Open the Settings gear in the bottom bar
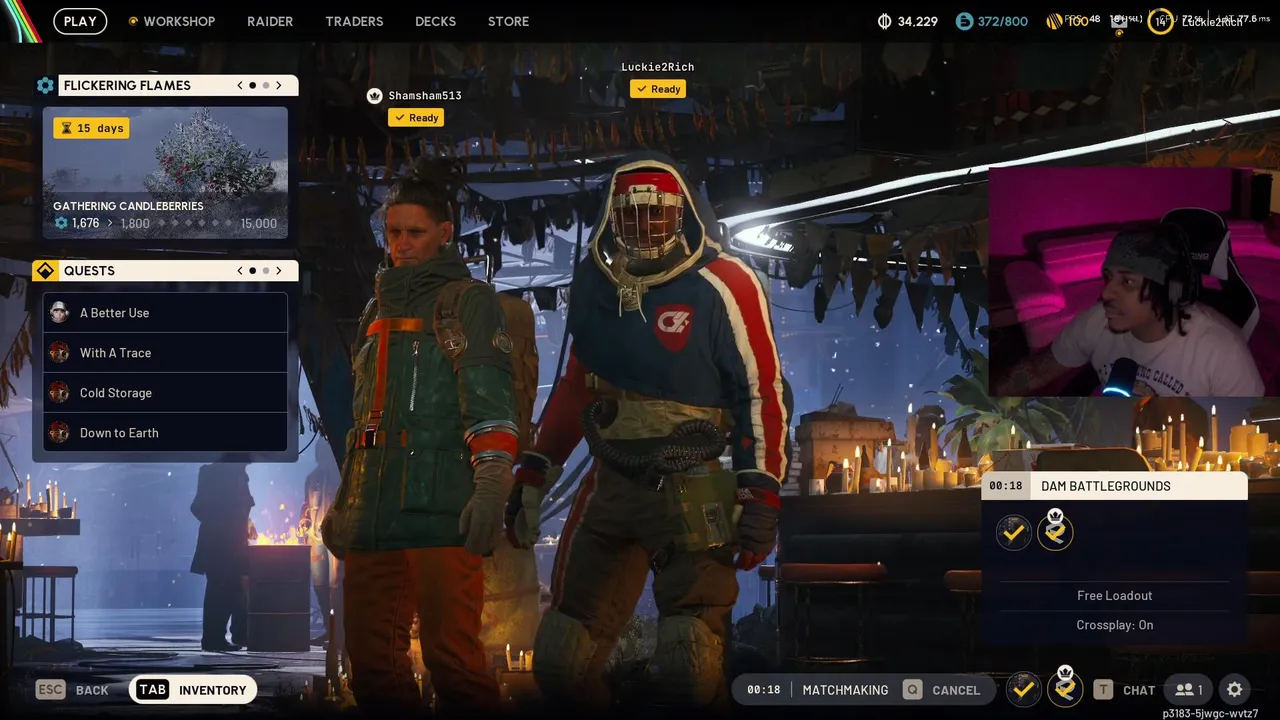1280x720 pixels. coord(1235,690)
